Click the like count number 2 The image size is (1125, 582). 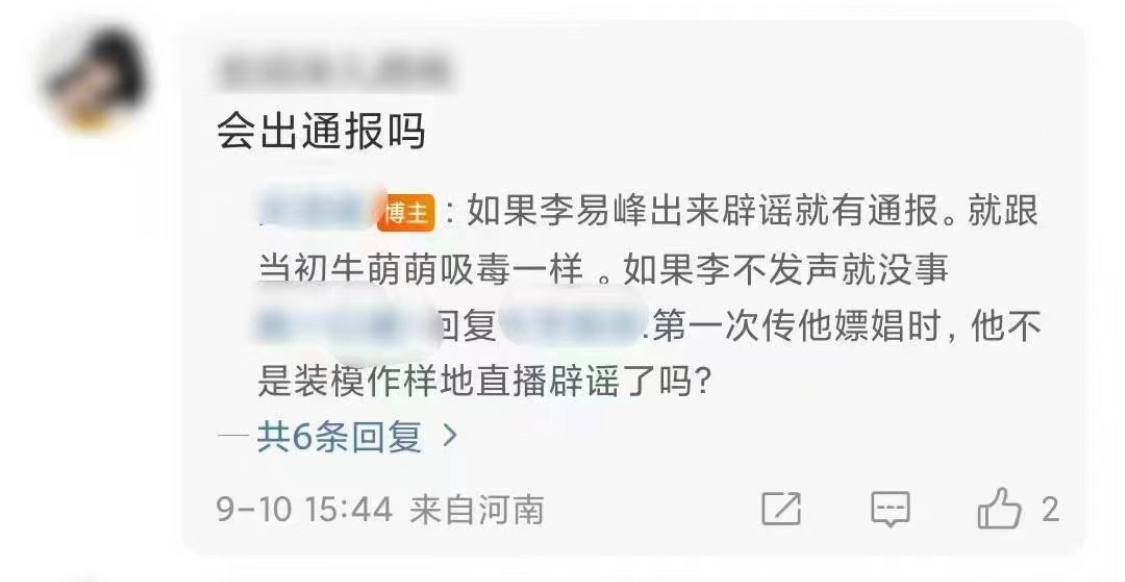(x=1050, y=510)
